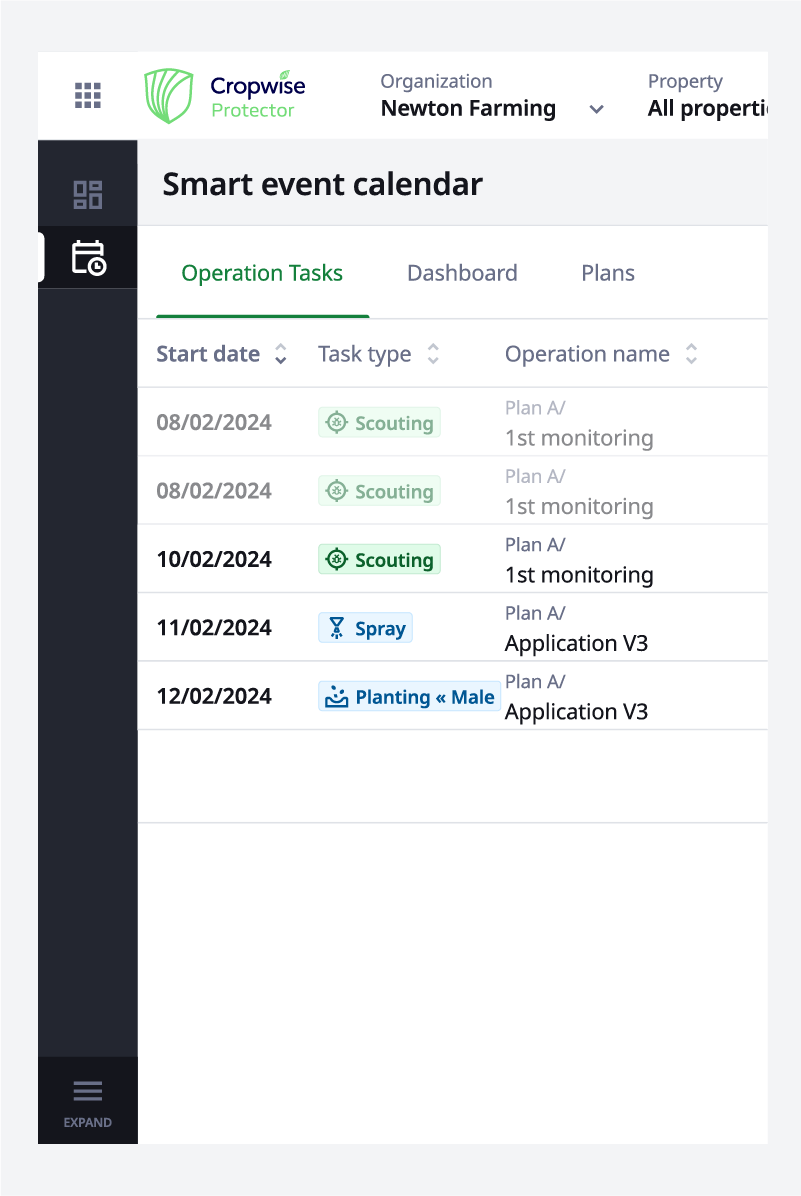The height and width of the screenshot is (1196, 801).
Task: Sort by Operation name column arrows
Action: 691,354
